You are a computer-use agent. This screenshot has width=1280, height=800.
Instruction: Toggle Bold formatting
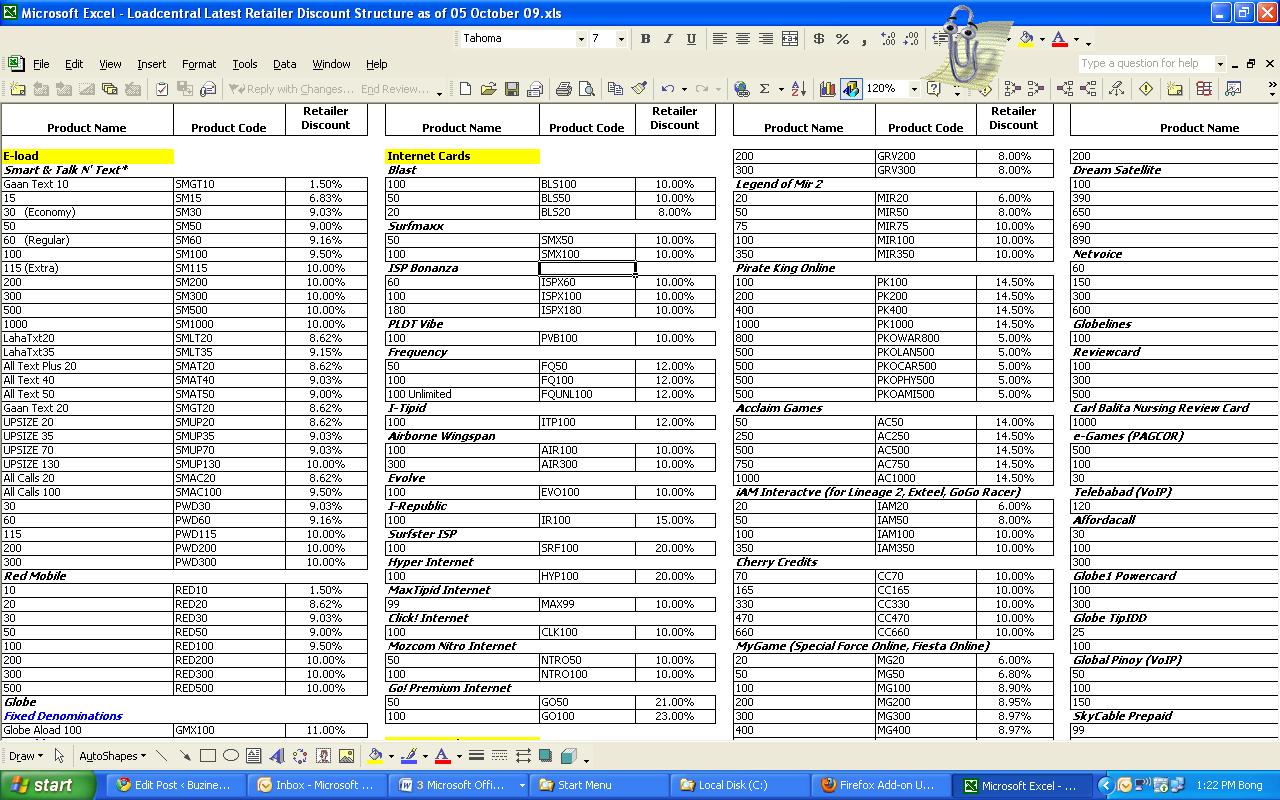coord(645,39)
